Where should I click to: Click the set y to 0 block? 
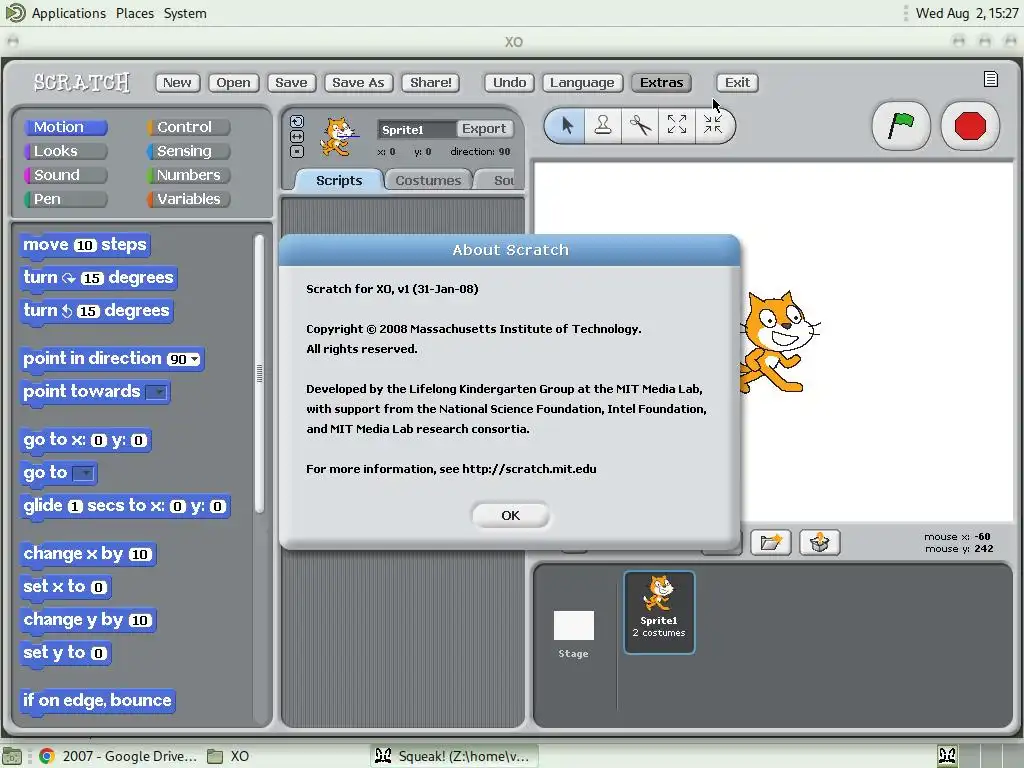pyautogui.click(x=65, y=652)
